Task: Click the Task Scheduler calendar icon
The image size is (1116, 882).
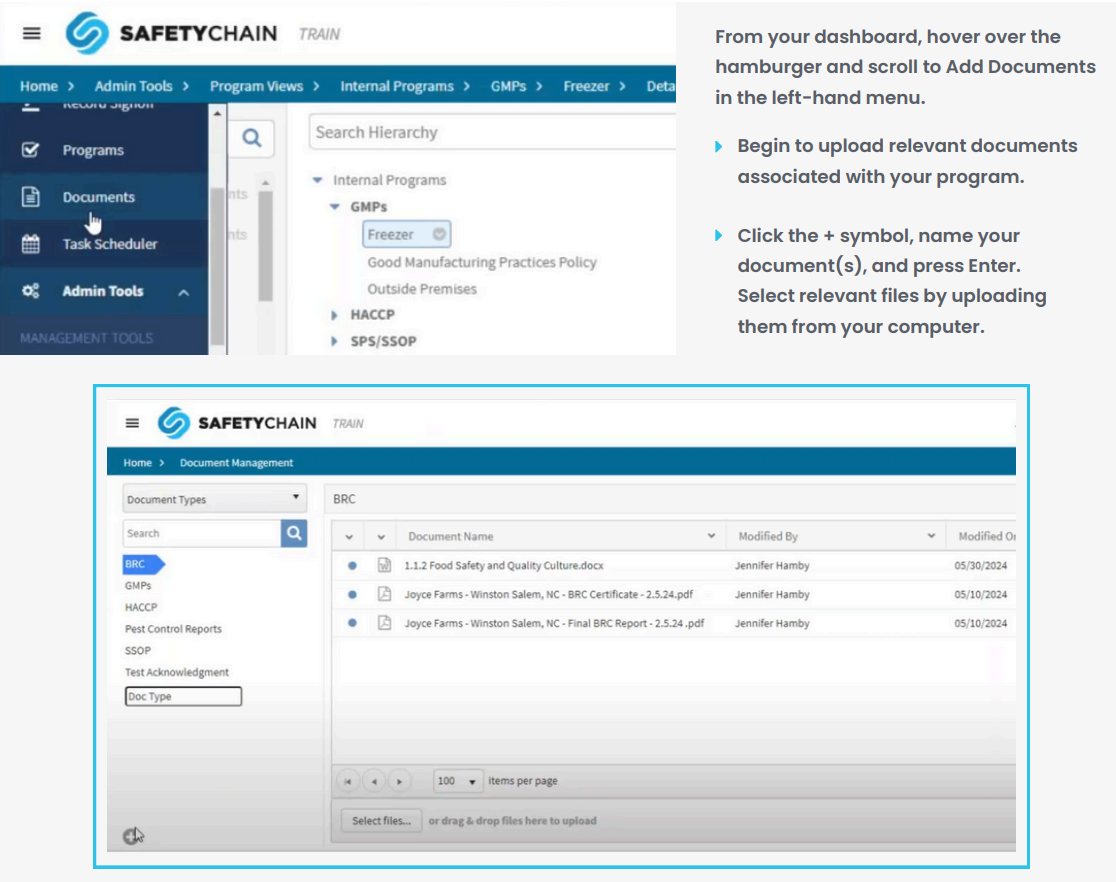Action: tap(31, 244)
